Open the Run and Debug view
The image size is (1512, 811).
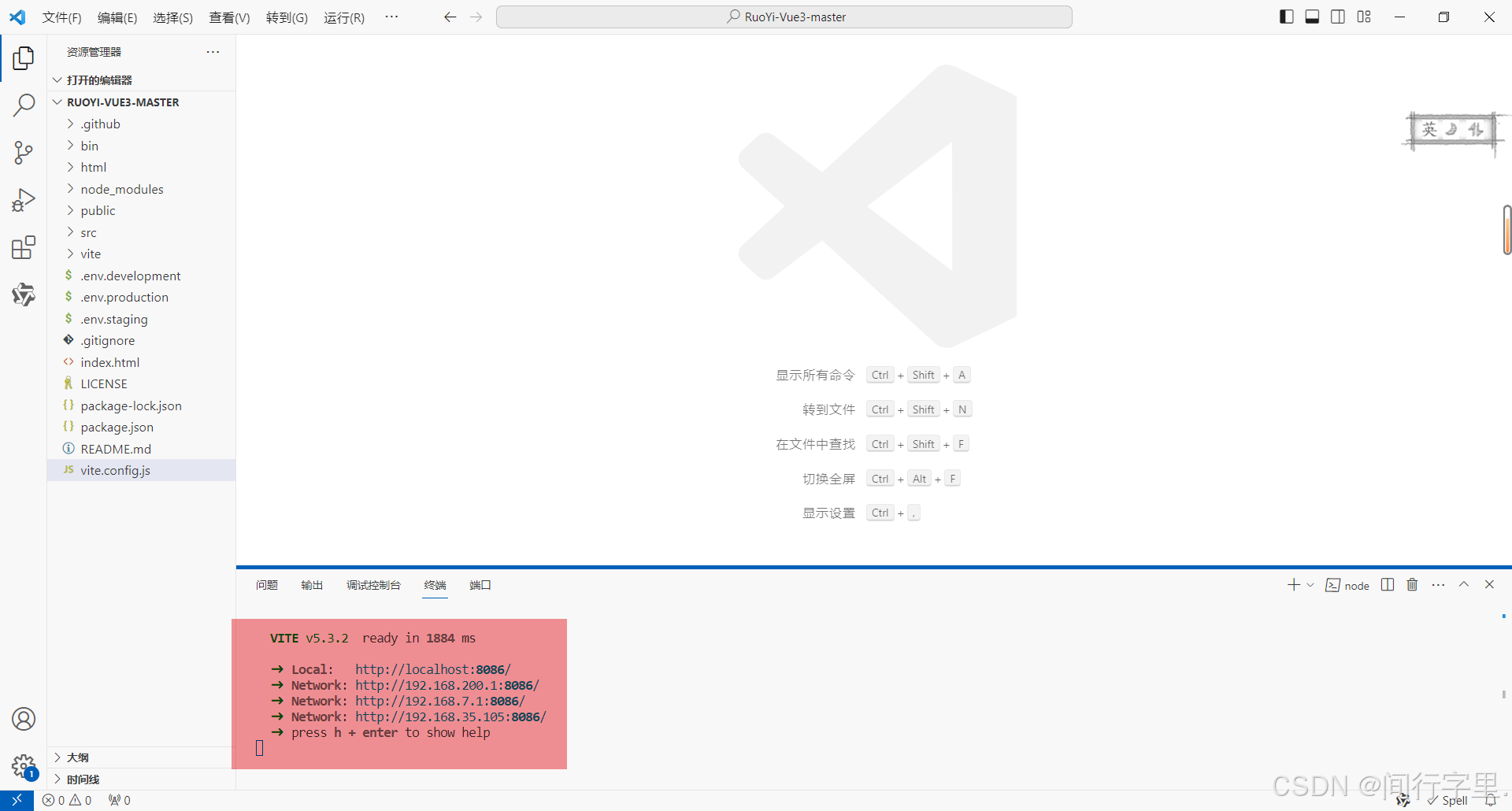tap(24, 200)
